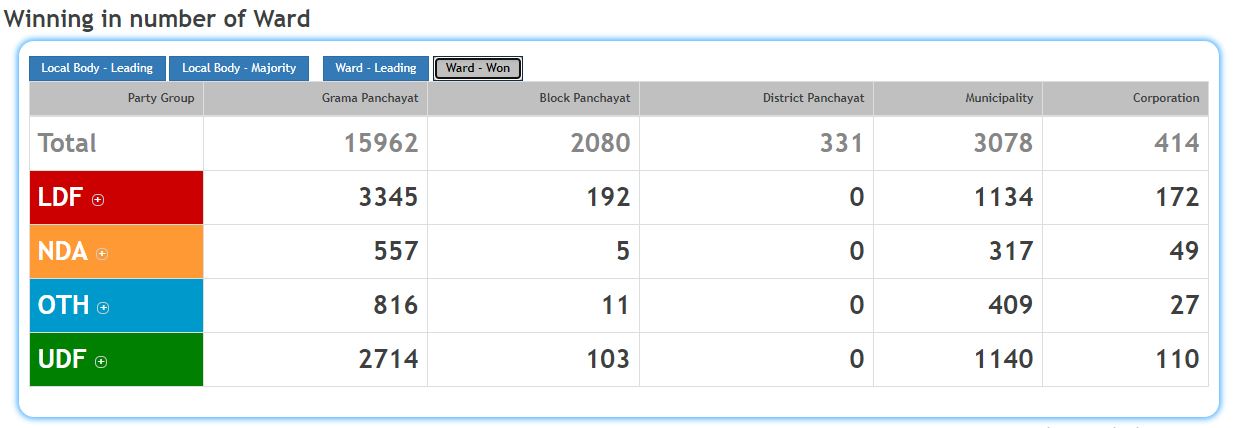This screenshot has height=428, width=1238.
Task: Click the green UDF party label
Action: click(x=61, y=360)
